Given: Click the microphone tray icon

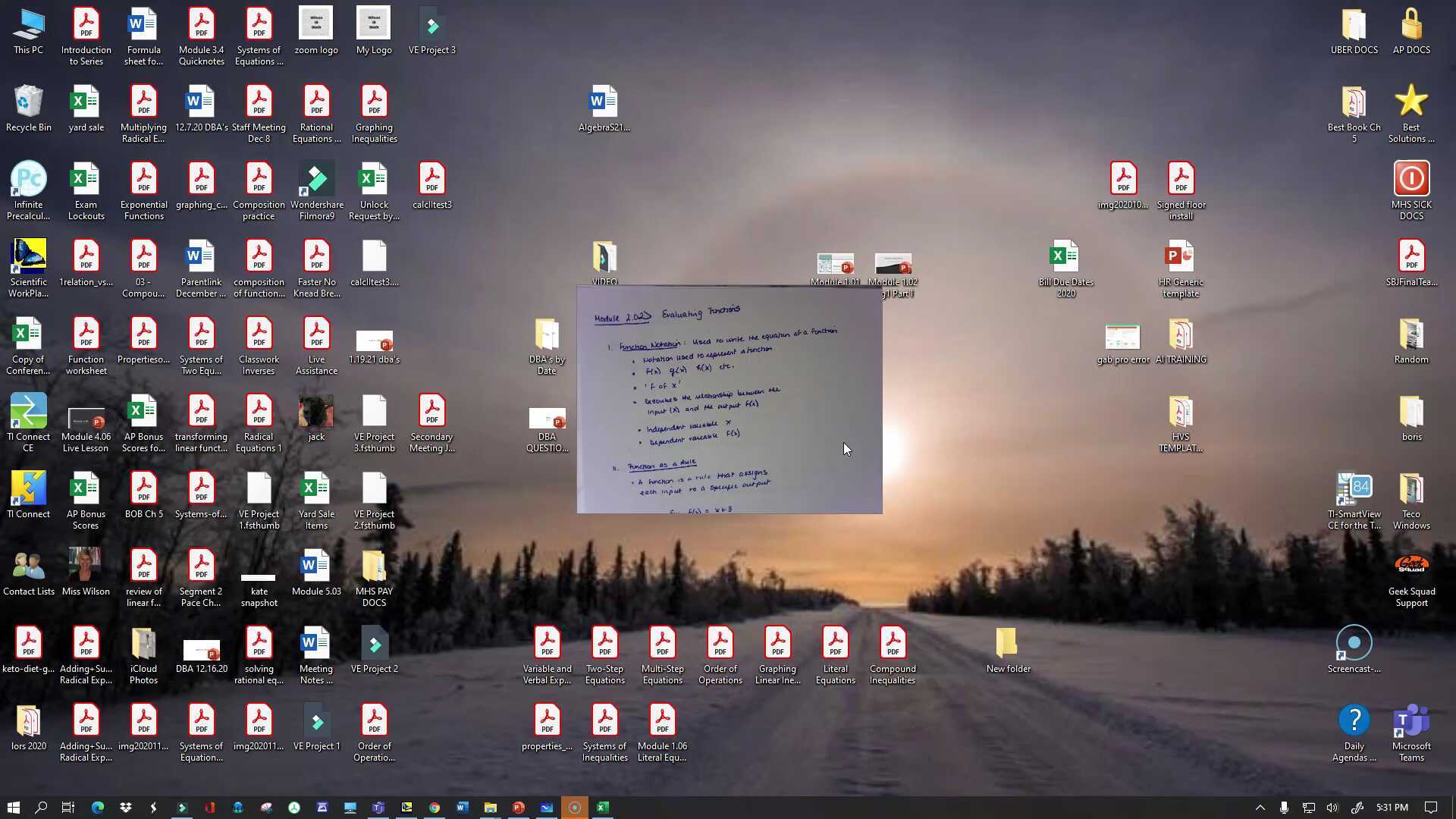Looking at the screenshot, I should (x=1284, y=808).
